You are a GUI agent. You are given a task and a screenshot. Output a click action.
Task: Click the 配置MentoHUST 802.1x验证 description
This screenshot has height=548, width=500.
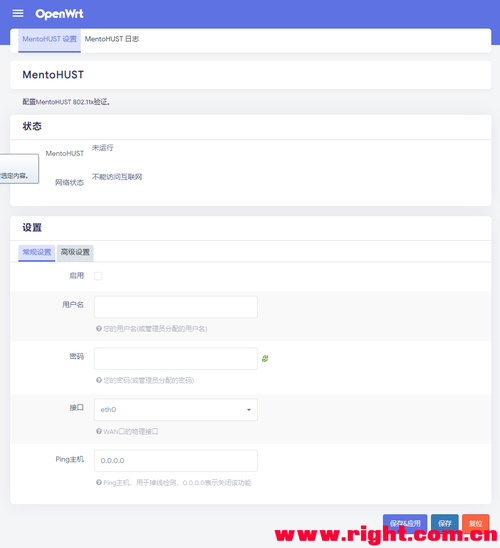[66, 102]
